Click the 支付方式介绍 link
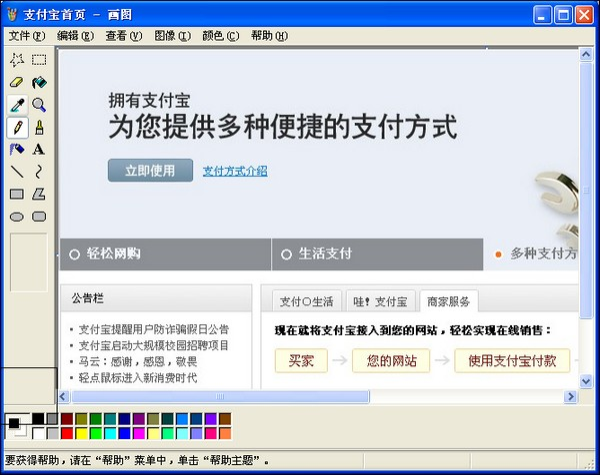 click(x=235, y=171)
